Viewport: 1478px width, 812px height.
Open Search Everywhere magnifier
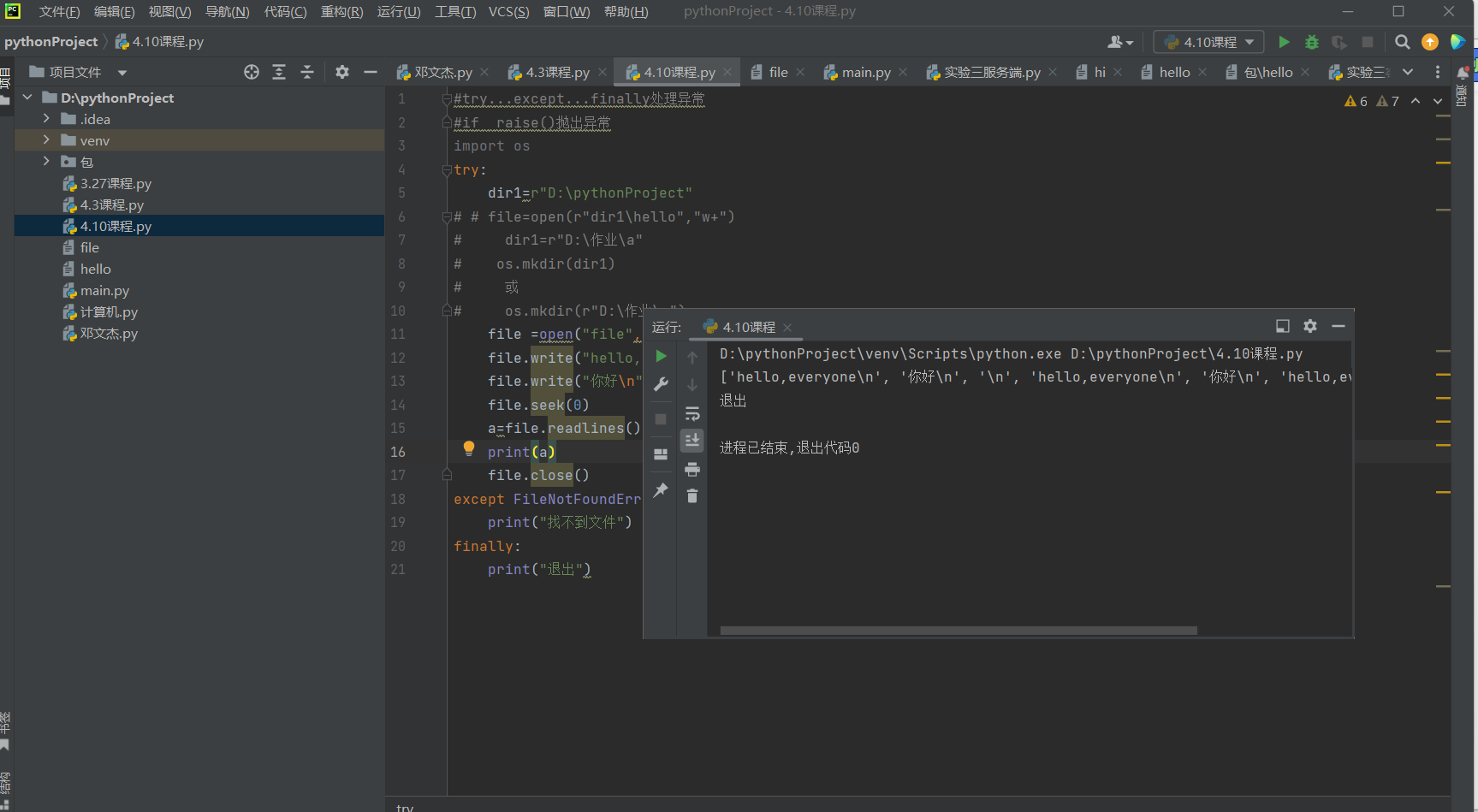pos(1402,42)
